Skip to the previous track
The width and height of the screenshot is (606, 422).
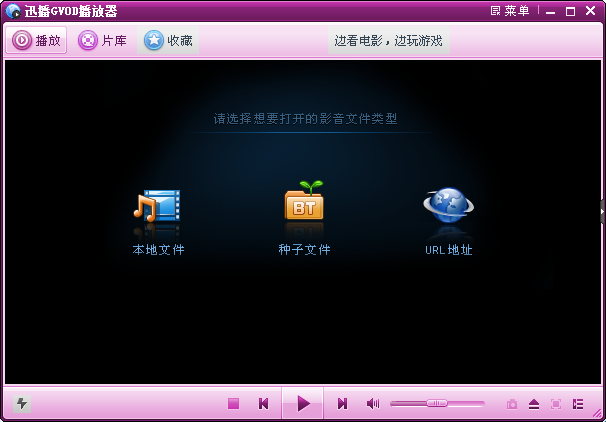pos(264,404)
